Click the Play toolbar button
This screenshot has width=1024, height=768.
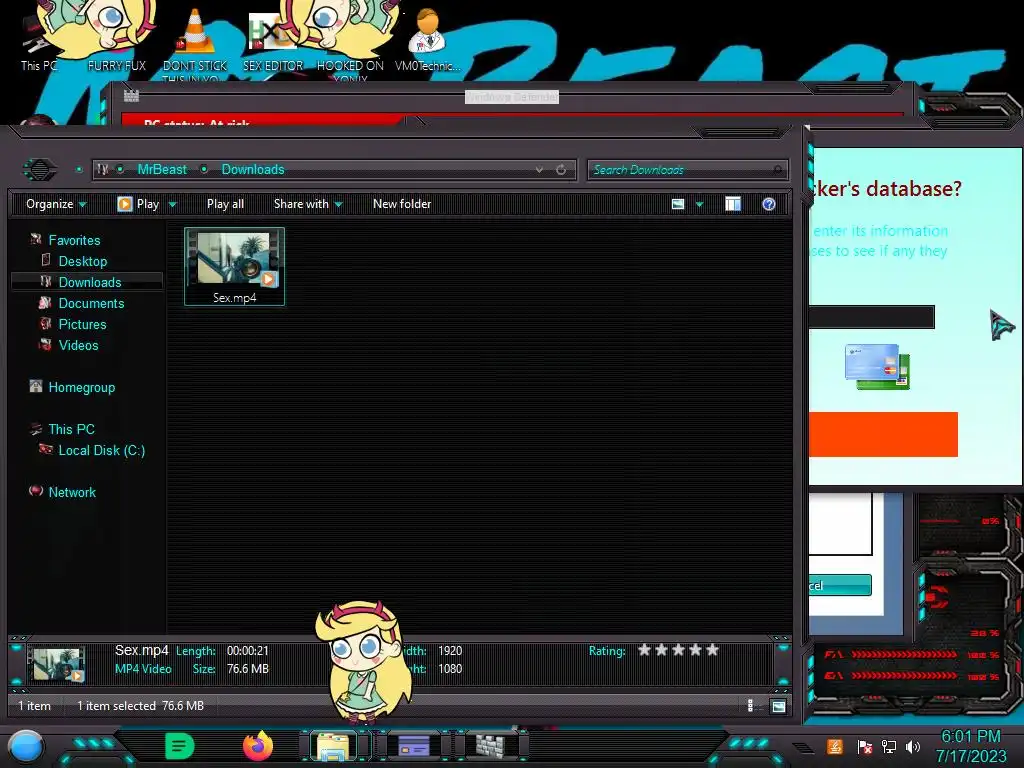pyautogui.click(x=138, y=204)
